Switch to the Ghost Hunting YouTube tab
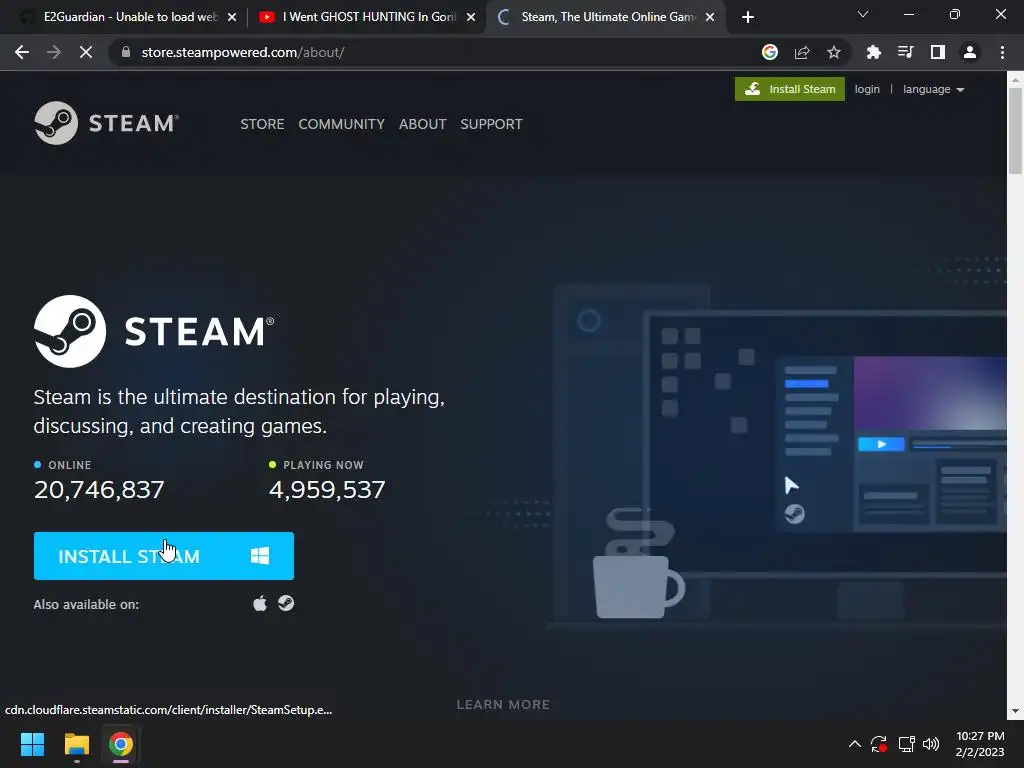Screen dimensions: 1024x768 click(x=366, y=17)
